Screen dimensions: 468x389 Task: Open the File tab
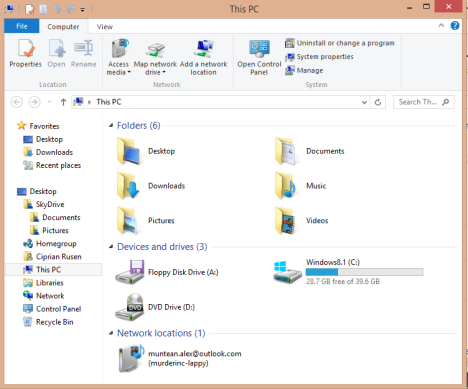pyautogui.click(x=22, y=26)
